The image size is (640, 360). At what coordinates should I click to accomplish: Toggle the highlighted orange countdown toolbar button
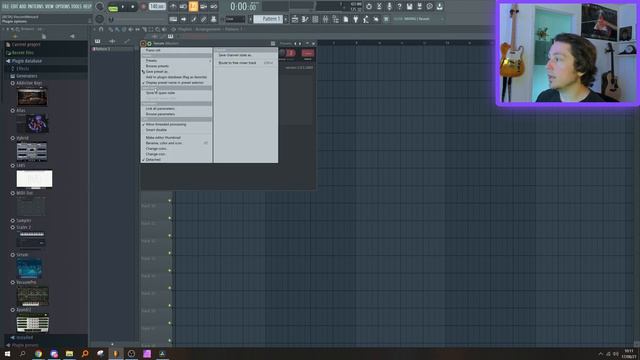pyautogui.click(x=193, y=7)
